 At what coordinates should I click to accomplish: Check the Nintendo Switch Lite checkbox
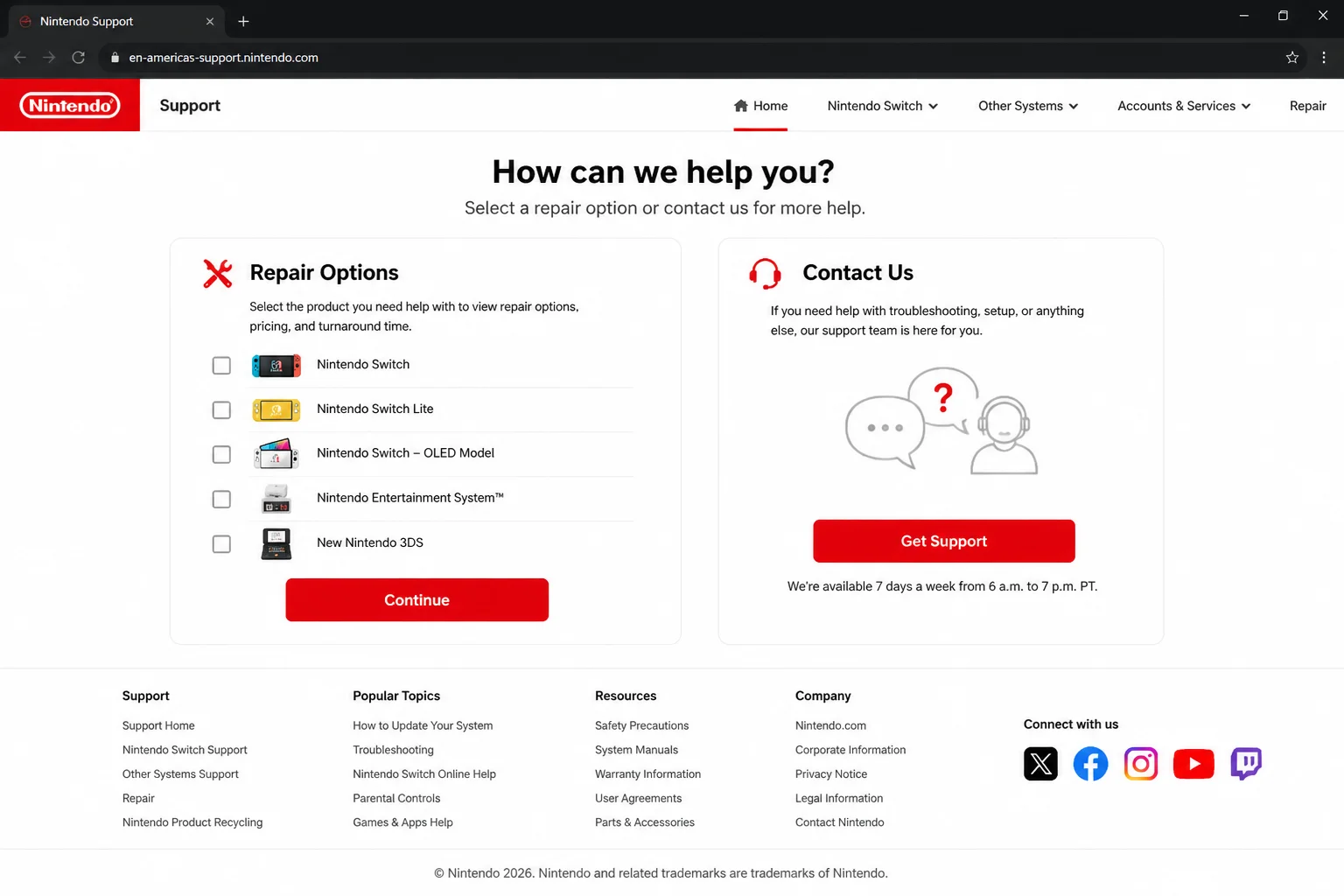221,410
